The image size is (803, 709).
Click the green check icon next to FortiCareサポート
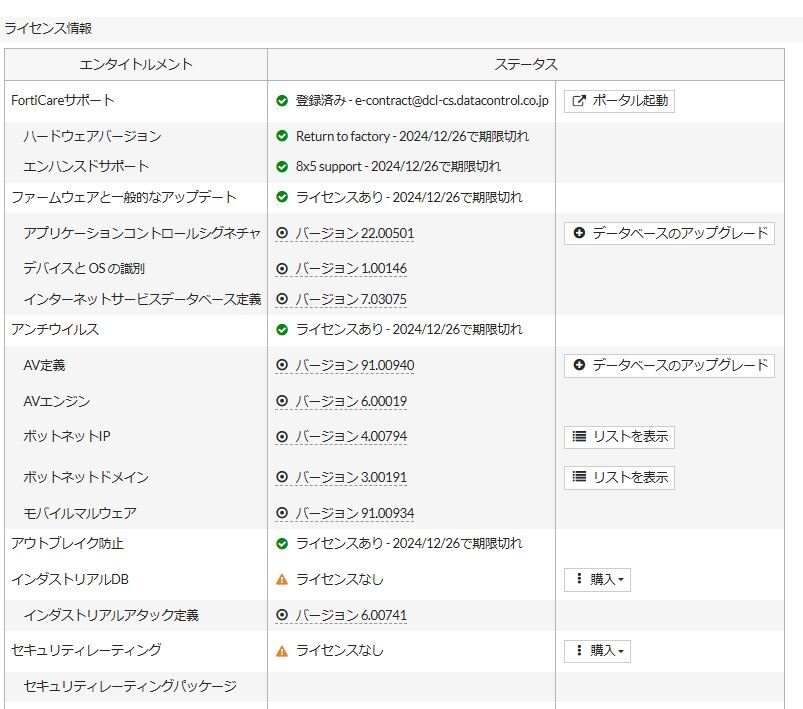284,100
